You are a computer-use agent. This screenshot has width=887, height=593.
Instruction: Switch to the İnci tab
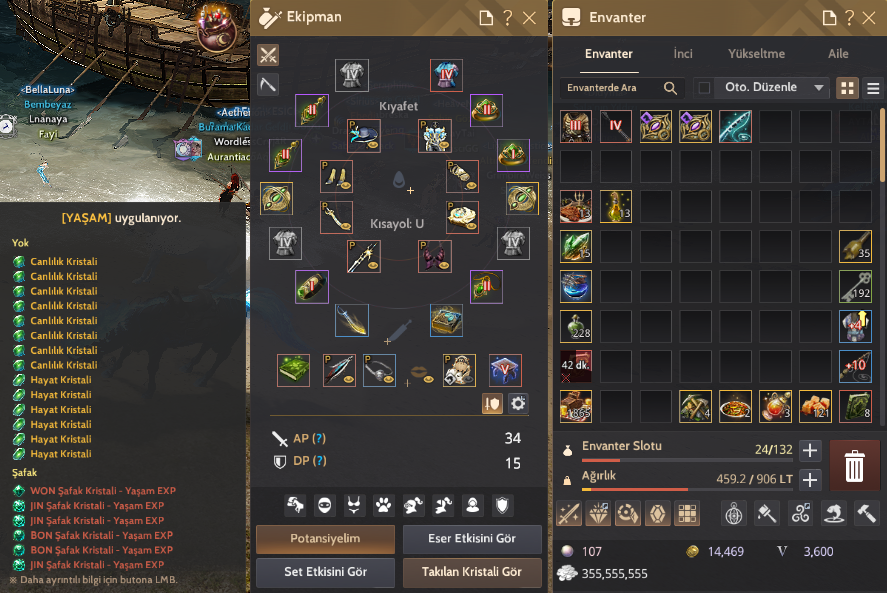[x=683, y=54]
